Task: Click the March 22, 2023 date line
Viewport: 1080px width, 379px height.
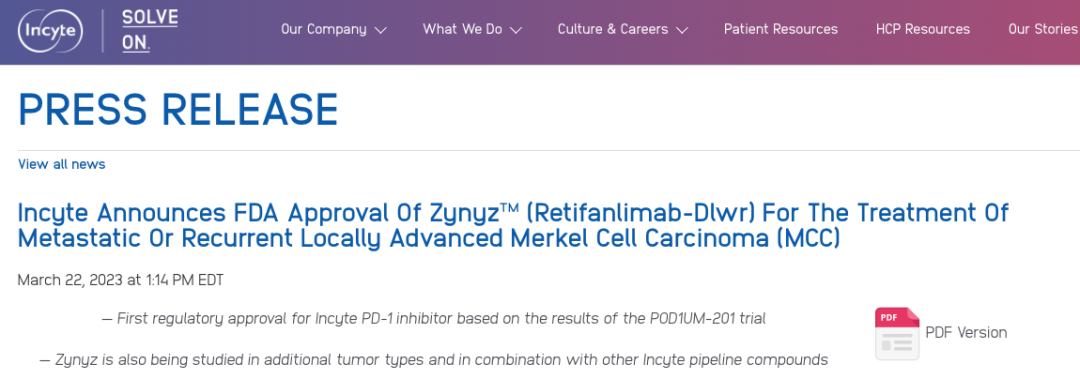Action: (x=121, y=280)
